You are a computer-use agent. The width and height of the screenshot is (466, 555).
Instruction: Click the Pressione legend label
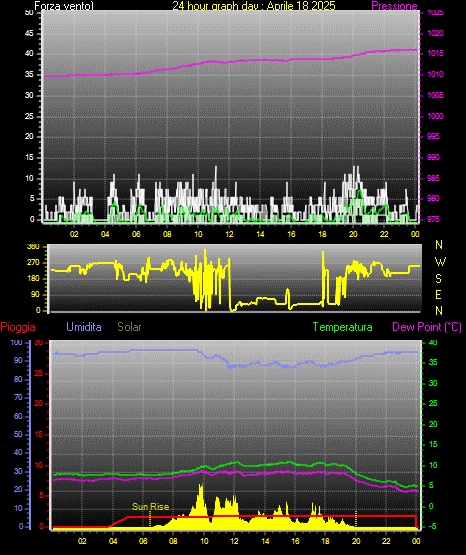coord(394,6)
